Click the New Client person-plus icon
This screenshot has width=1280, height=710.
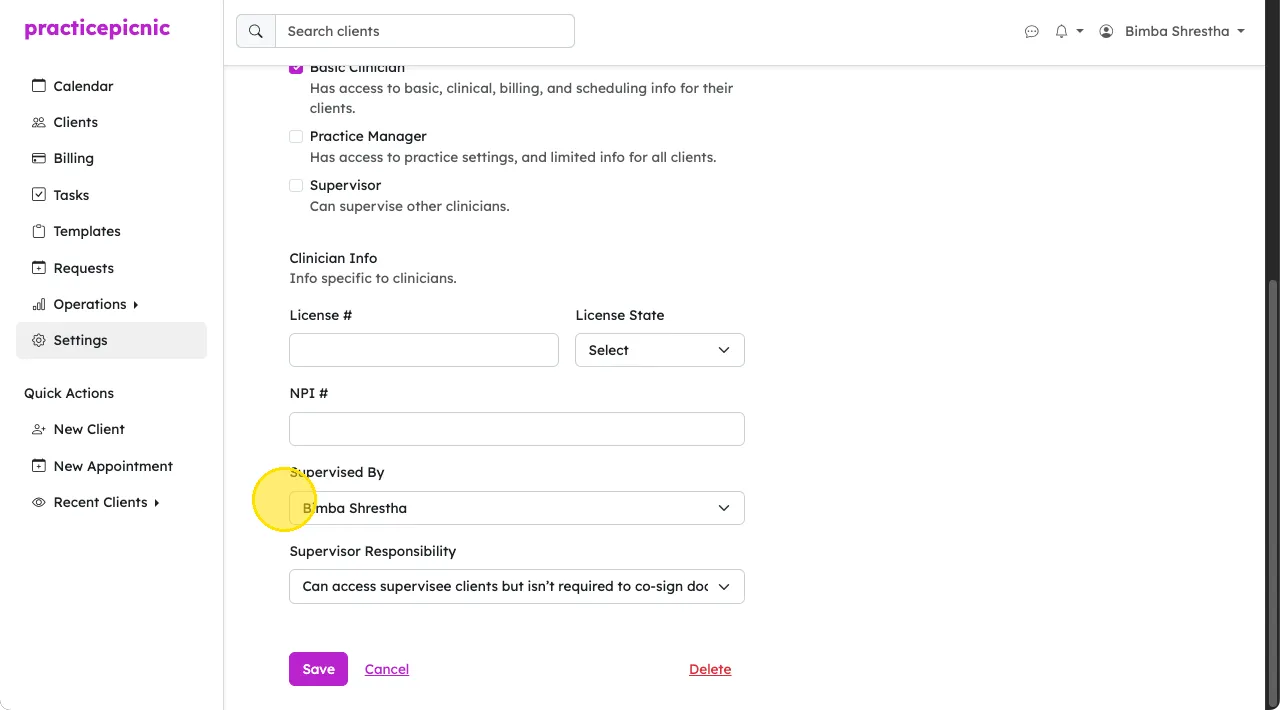(x=39, y=429)
